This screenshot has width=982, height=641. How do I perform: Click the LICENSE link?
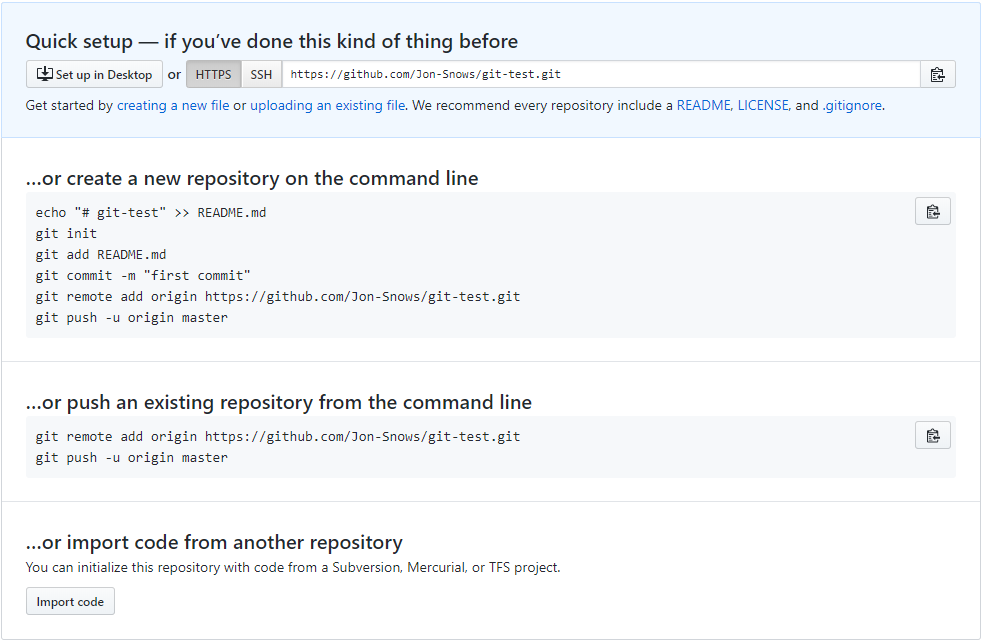point(764,105)
